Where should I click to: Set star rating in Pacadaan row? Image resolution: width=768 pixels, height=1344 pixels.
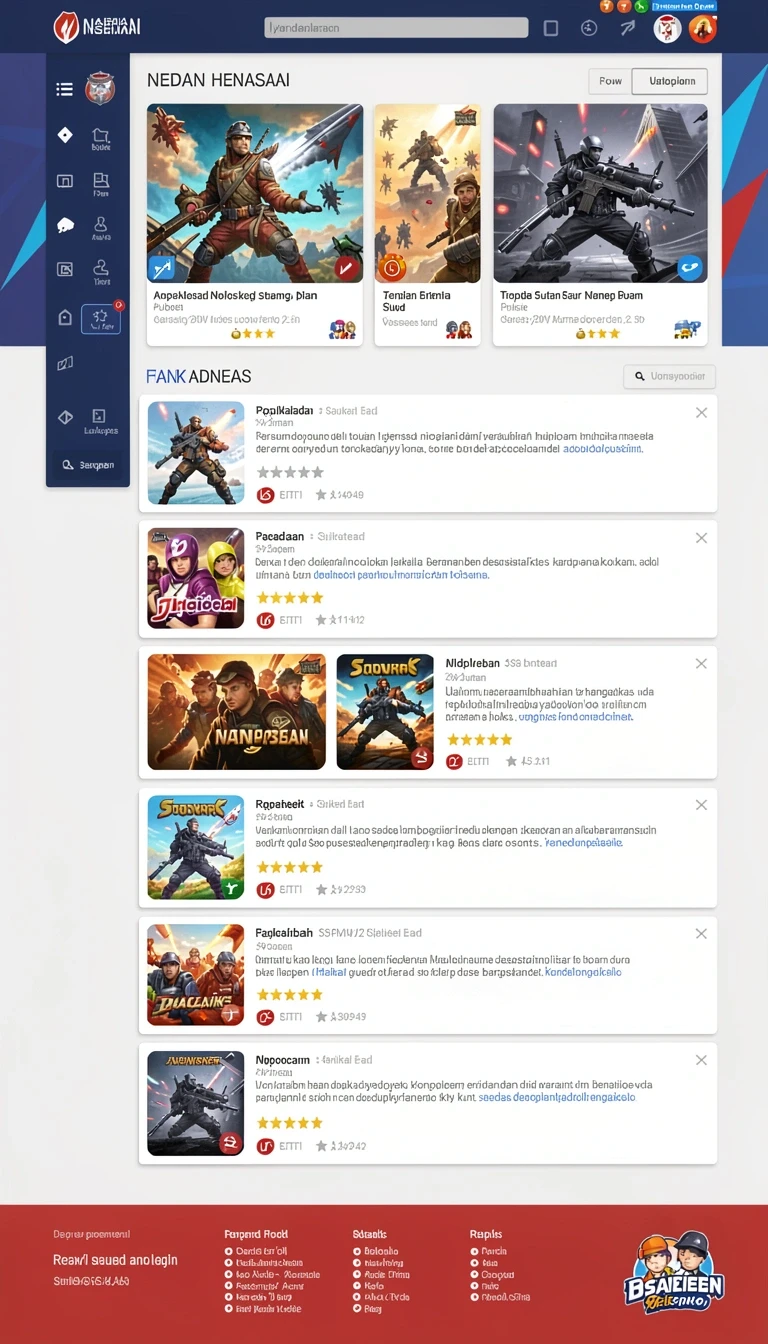[290, 598]
